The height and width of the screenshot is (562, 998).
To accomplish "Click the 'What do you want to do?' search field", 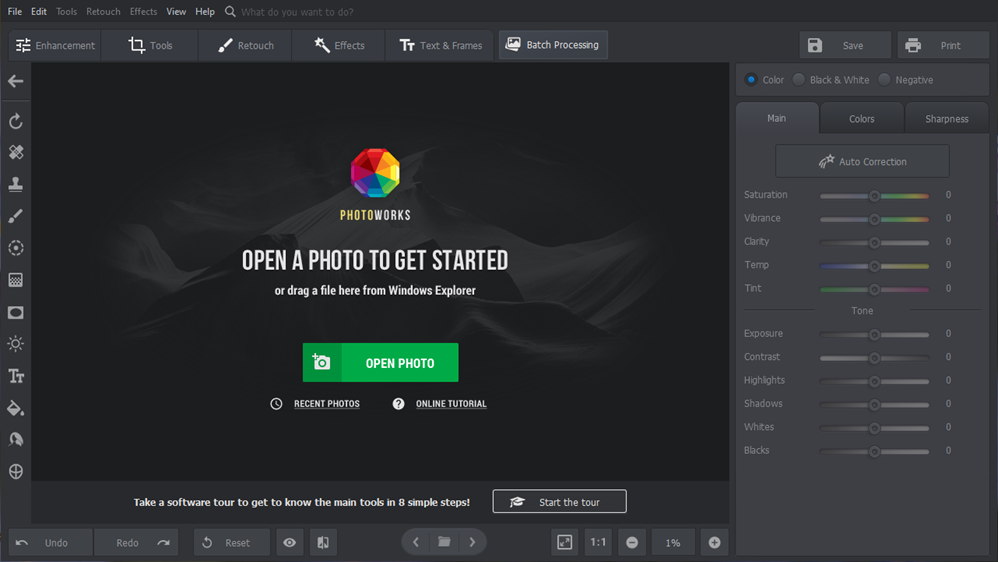I will pos(297,11).
